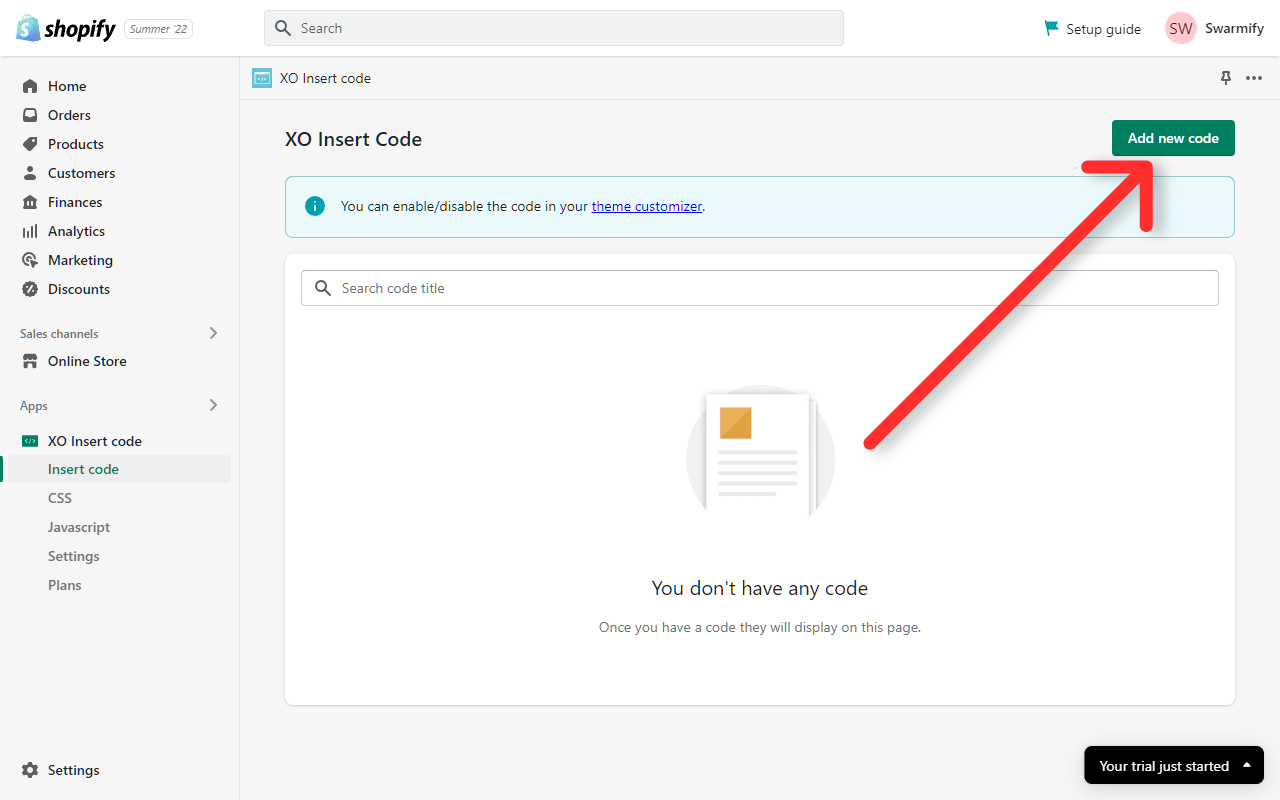Click the Discounts percent badge icon
The width and height of the screenshot is (1280, 800).
click(30, 289)
